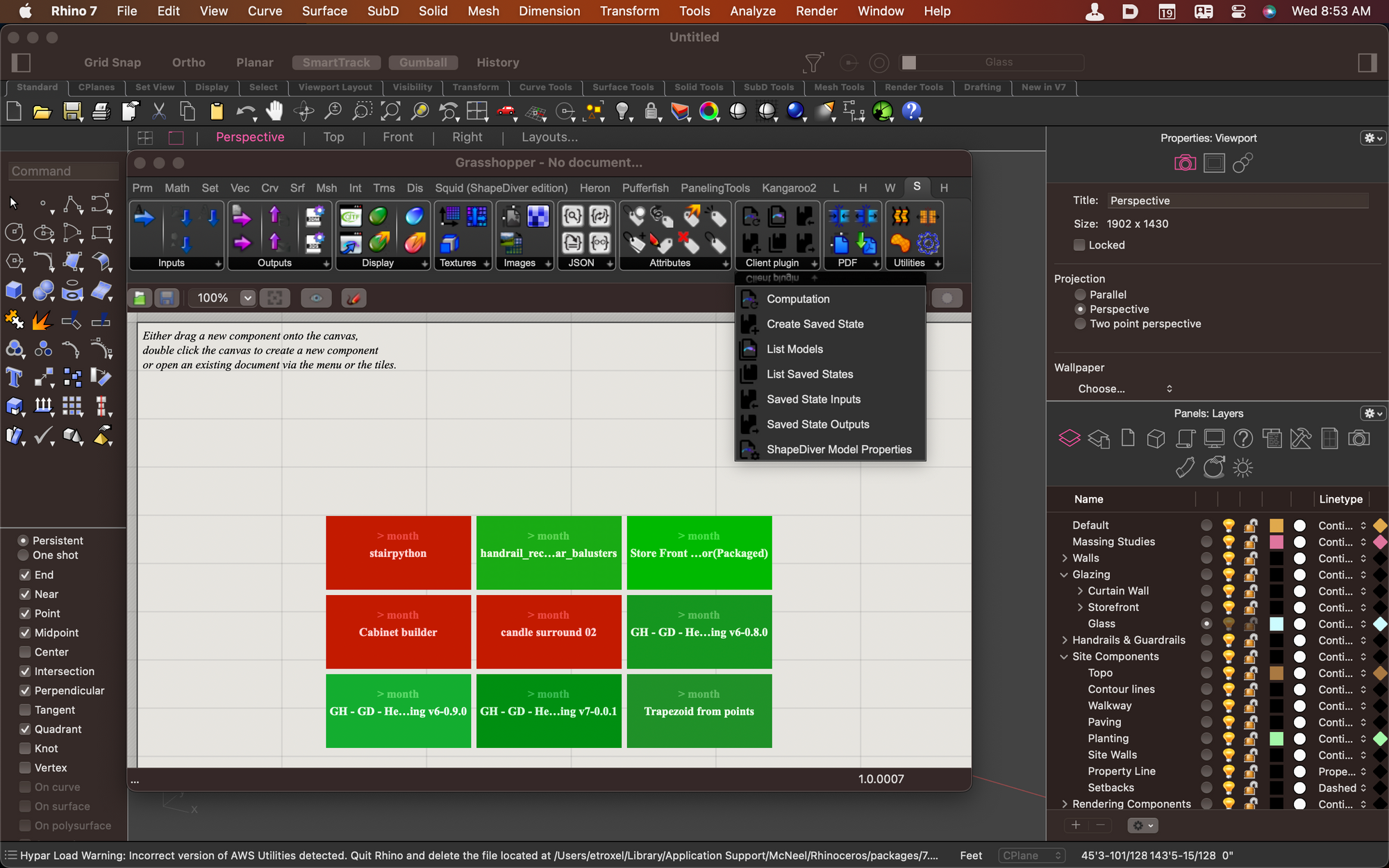Open the Wallpaper Choose dropdown

(1125, 389)
